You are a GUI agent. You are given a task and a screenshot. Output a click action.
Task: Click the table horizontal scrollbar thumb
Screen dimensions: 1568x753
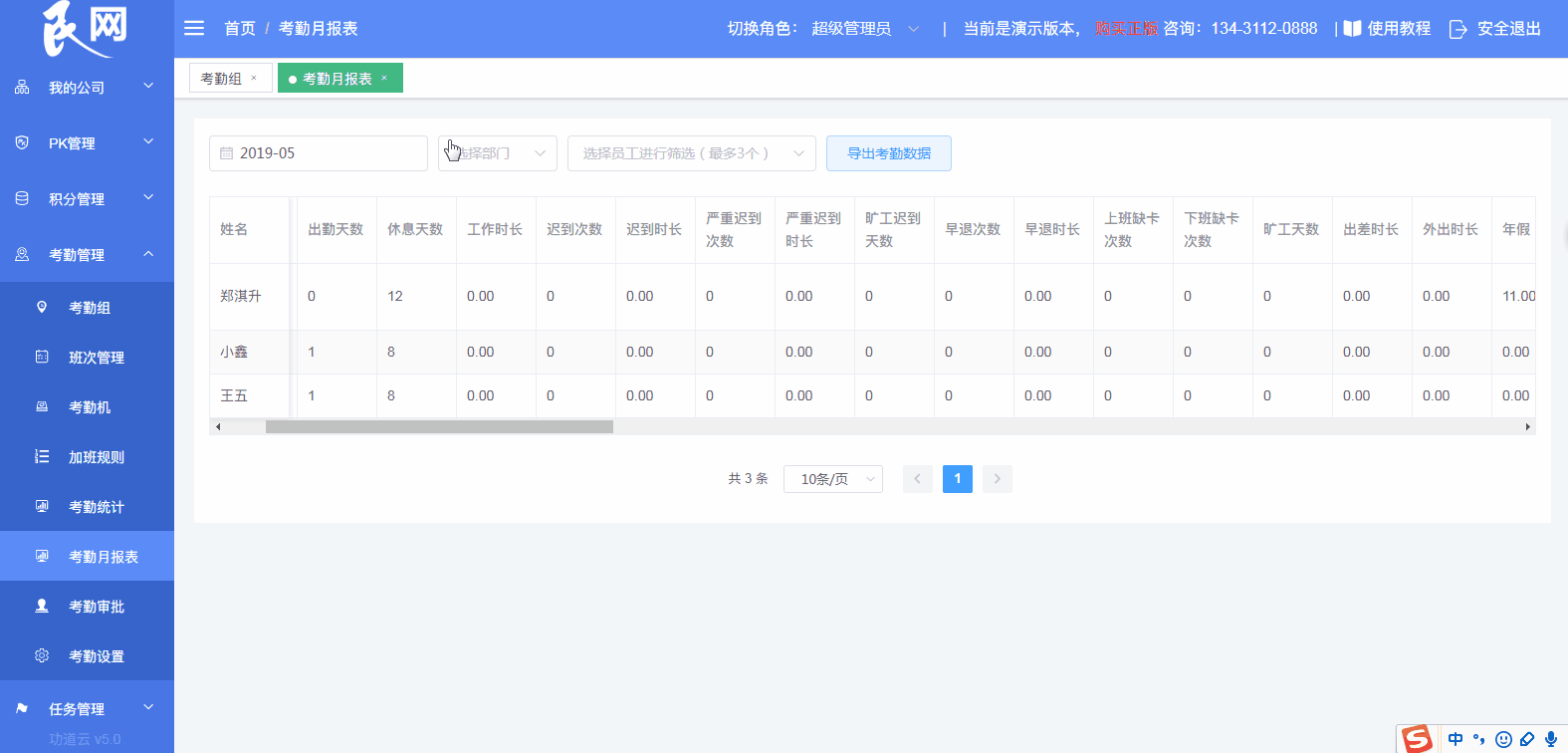coord(439,426)
